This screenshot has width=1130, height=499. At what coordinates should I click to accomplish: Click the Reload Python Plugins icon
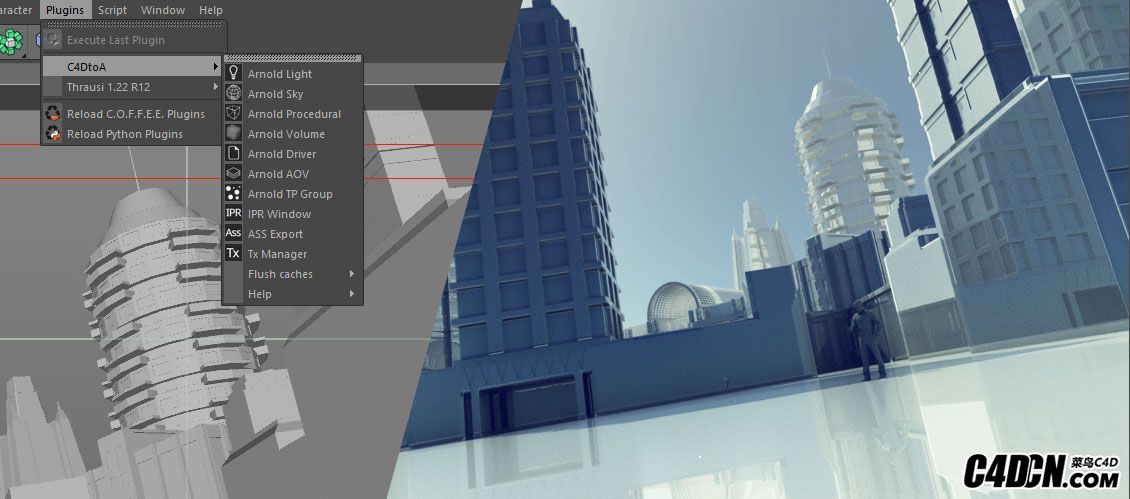click(x=53, y=133)
